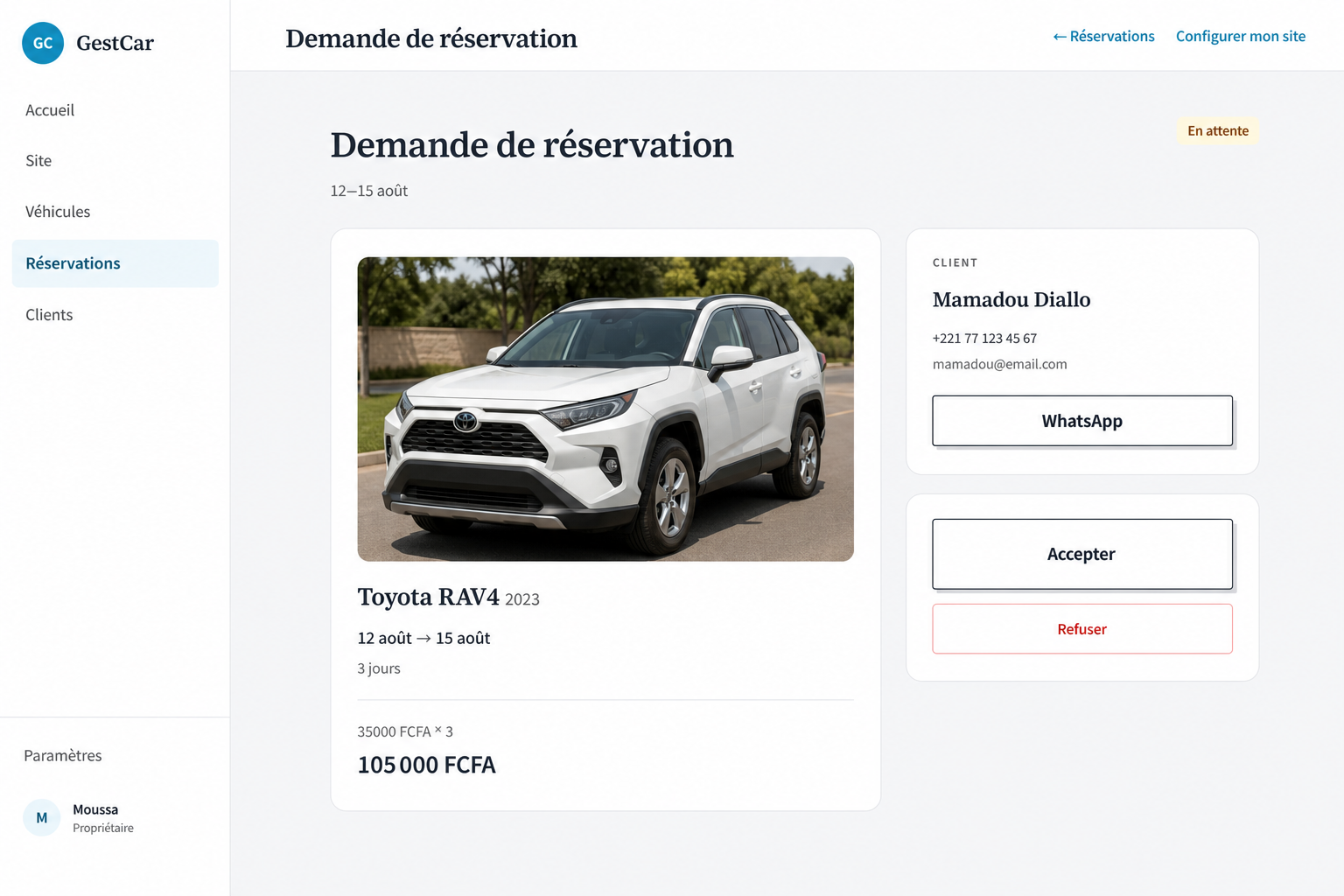
Task: Click the GC logo badge
Action: [x=43, y=43]
